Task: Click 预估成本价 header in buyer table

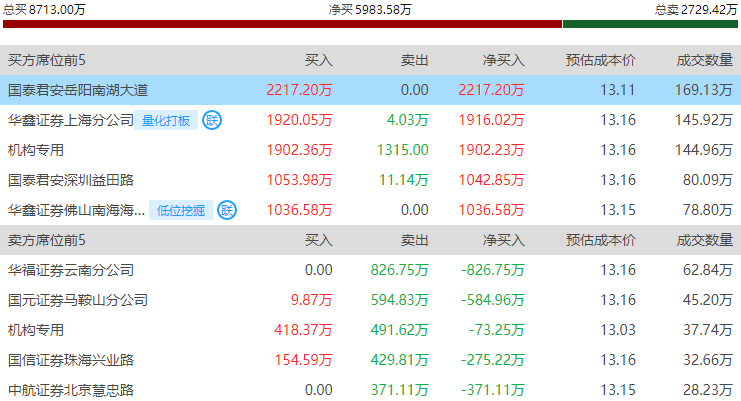Action: click(601, 60)
